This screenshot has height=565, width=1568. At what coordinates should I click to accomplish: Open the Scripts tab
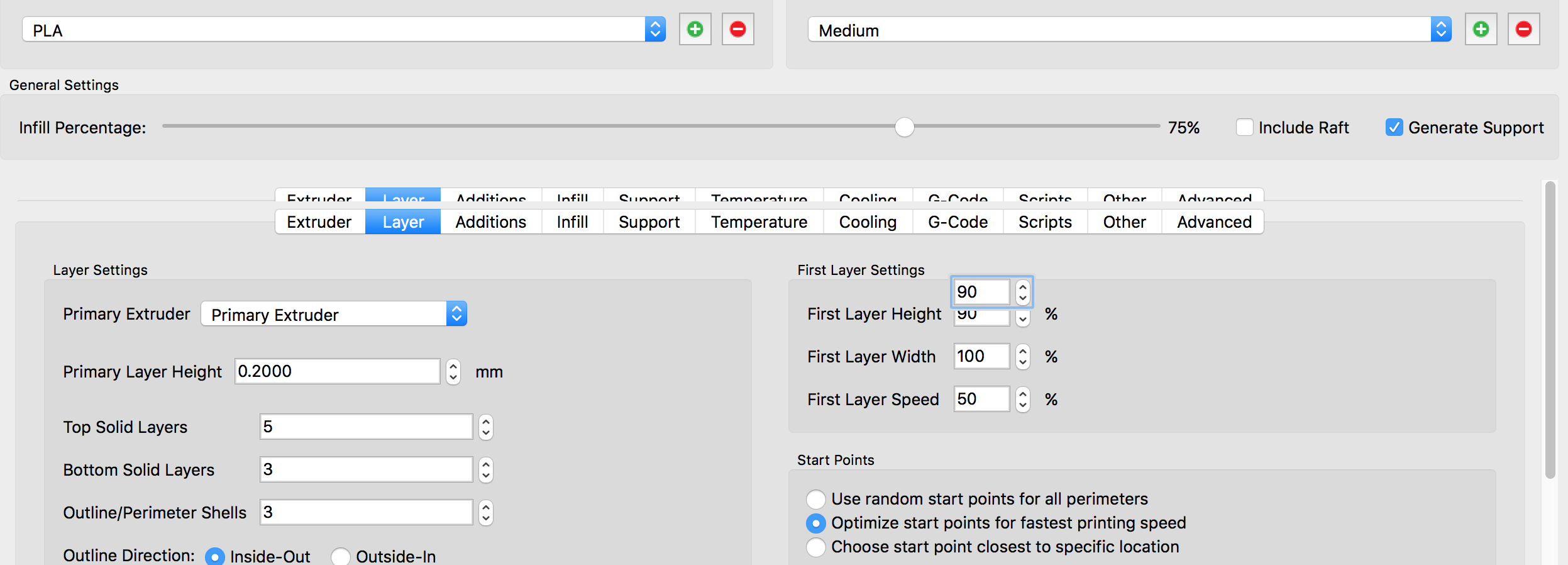coord(1046,222)
